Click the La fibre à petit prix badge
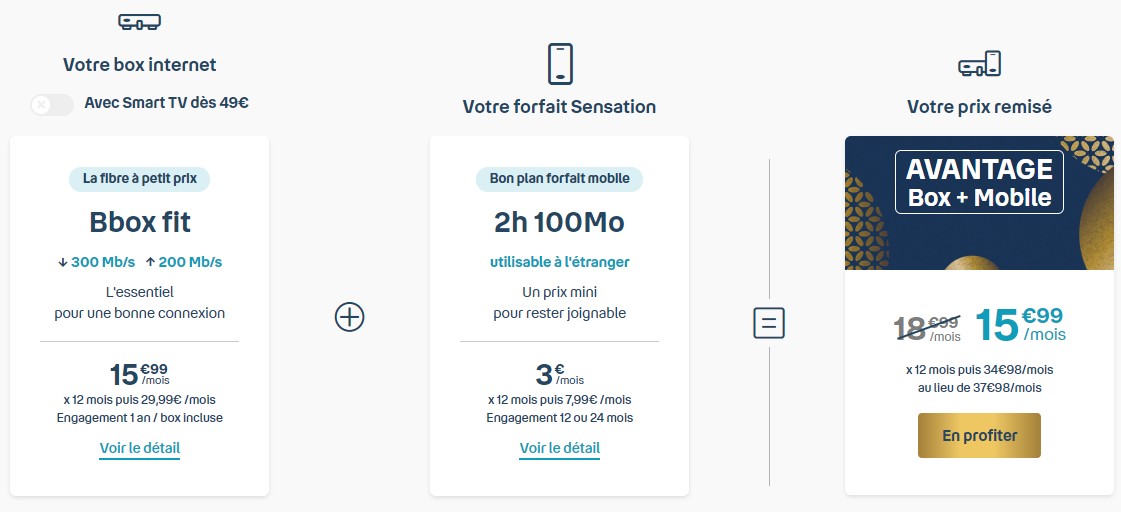The height and width of the screenshot is (512, 1121). click(x=139, y=179)
